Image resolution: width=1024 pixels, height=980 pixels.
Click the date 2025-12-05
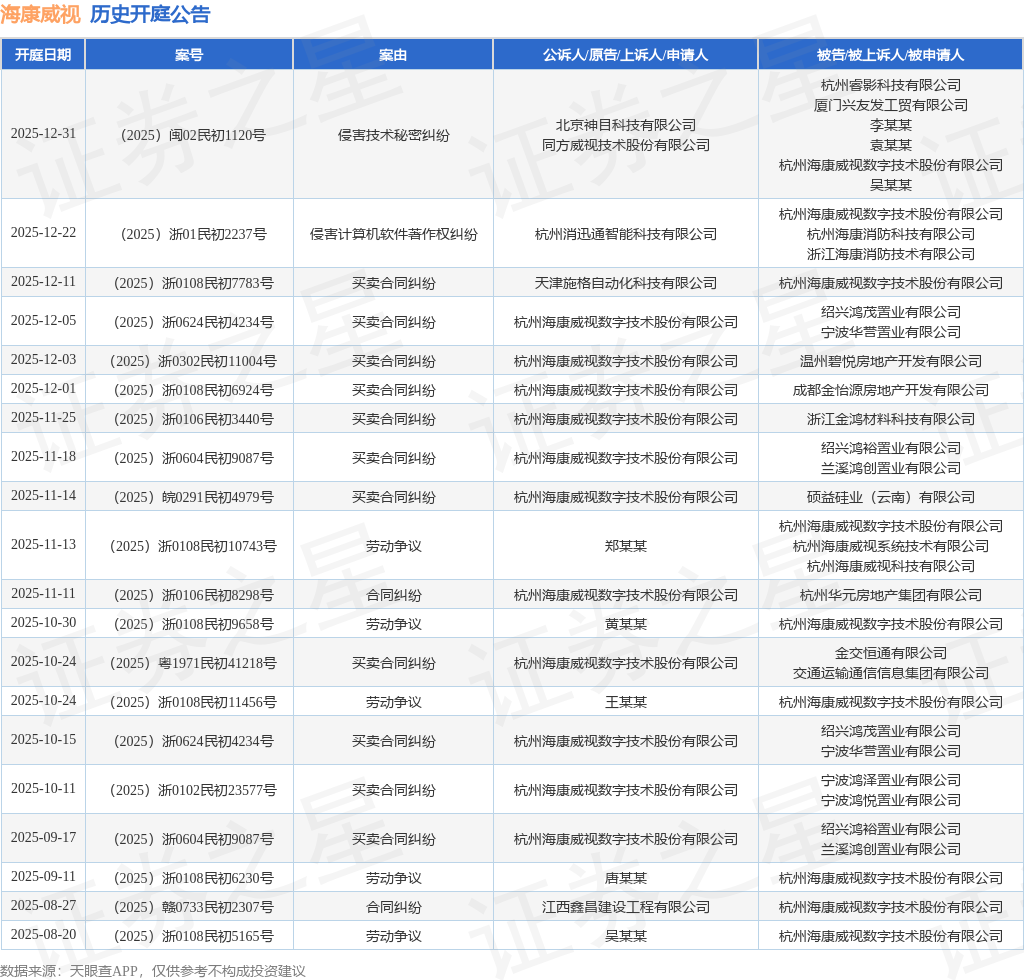(x=43, y=321)
